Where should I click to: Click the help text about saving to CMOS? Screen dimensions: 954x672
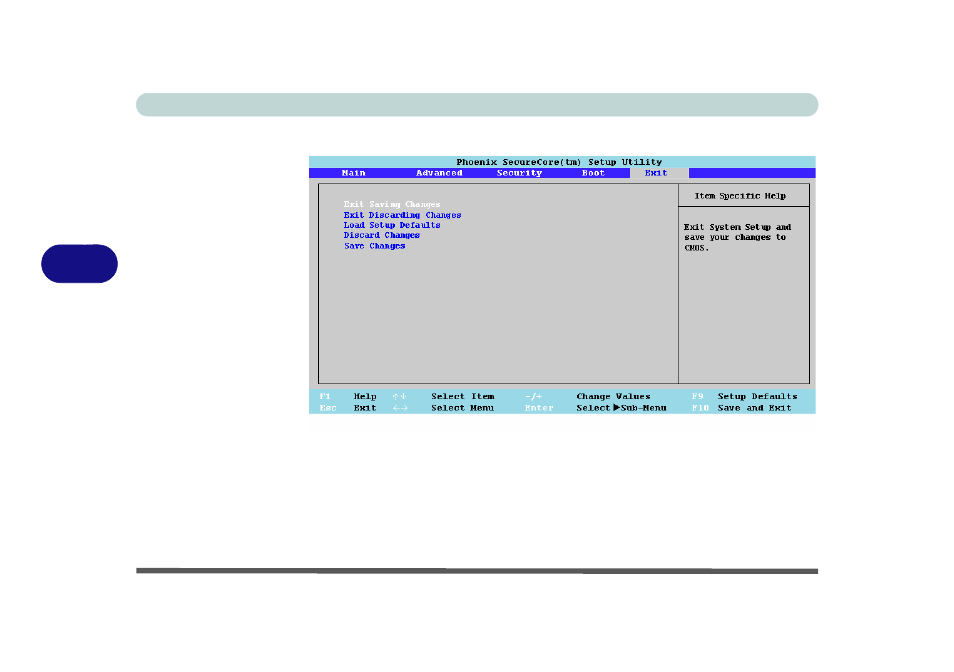[x=737, y=237]
